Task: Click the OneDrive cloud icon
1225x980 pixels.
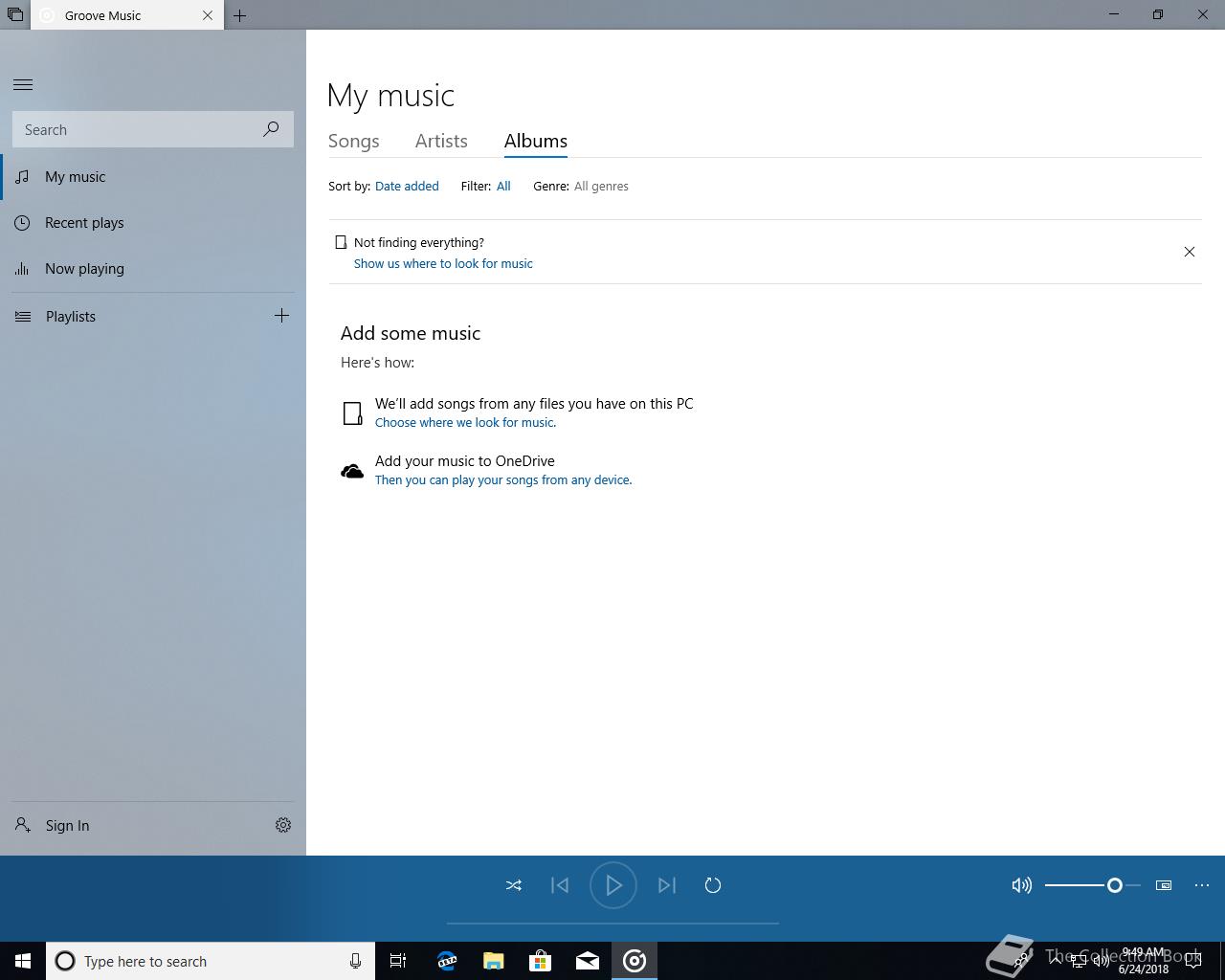Action: coord(352,471)
